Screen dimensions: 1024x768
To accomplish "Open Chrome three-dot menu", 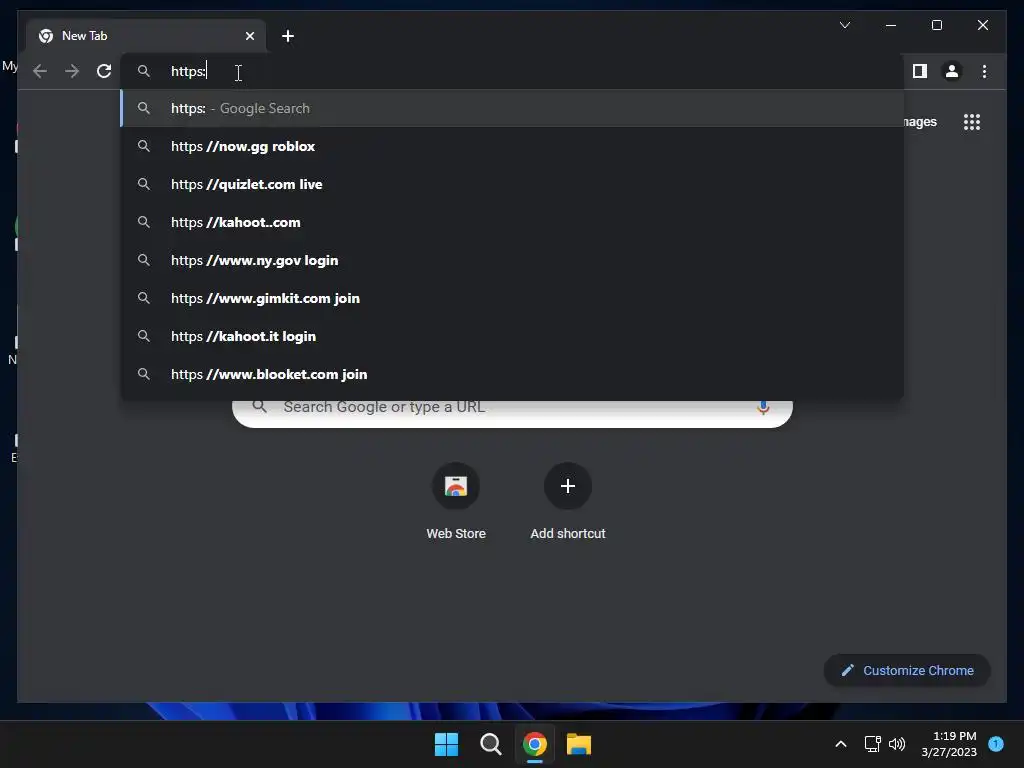I will (x=984, y=71).
